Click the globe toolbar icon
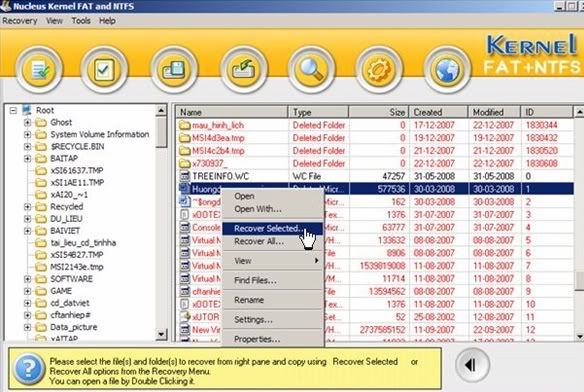 point(447,70)
